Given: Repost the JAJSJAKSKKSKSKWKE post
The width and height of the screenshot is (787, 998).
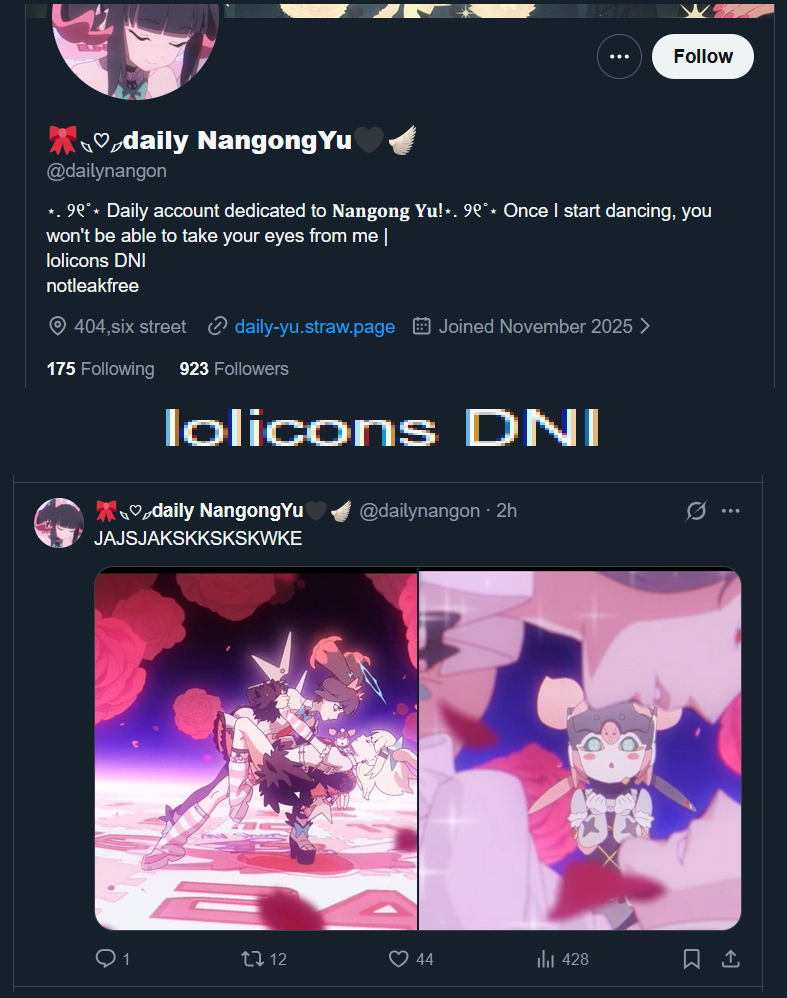Looking at the screenshot, I should 252,959.
